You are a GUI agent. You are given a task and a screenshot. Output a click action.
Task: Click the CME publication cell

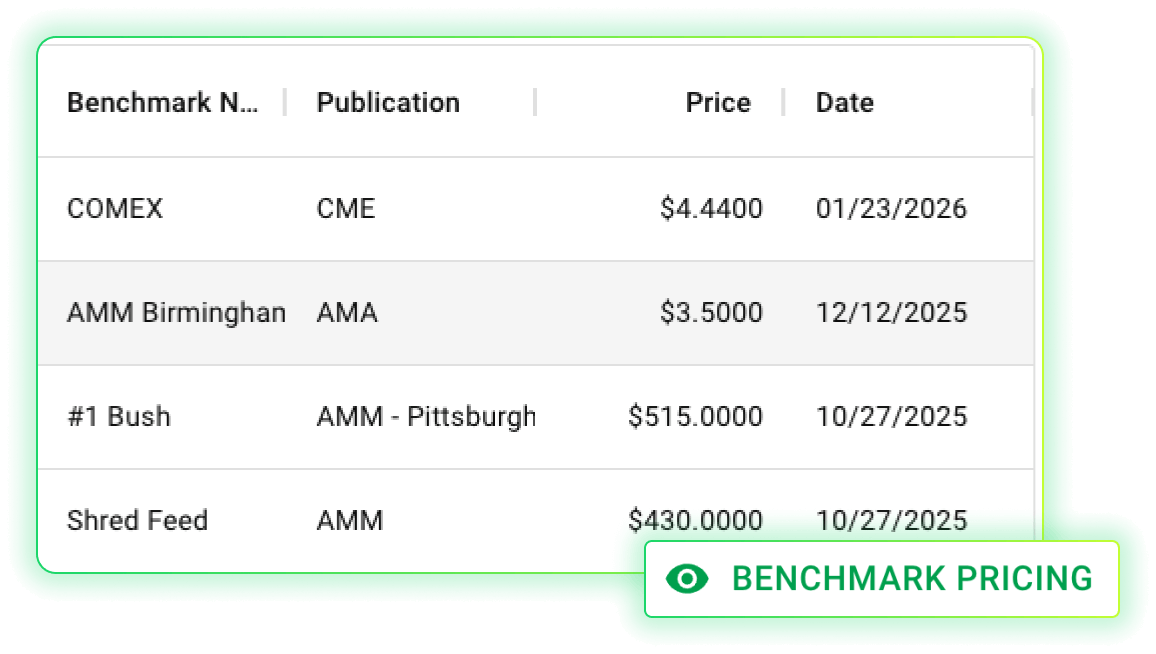[346, 209]
